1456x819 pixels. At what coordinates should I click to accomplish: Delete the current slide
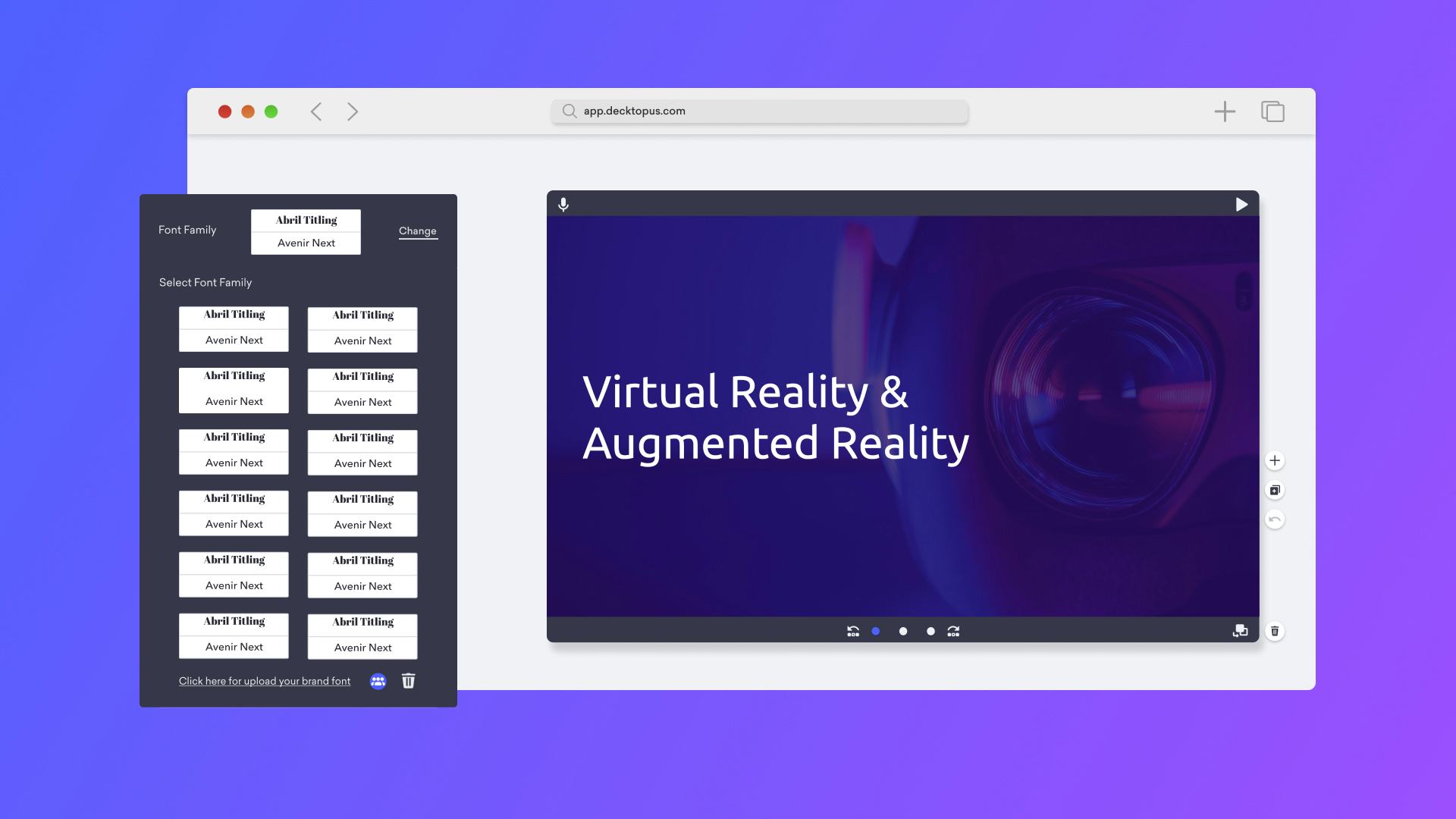1275,630
